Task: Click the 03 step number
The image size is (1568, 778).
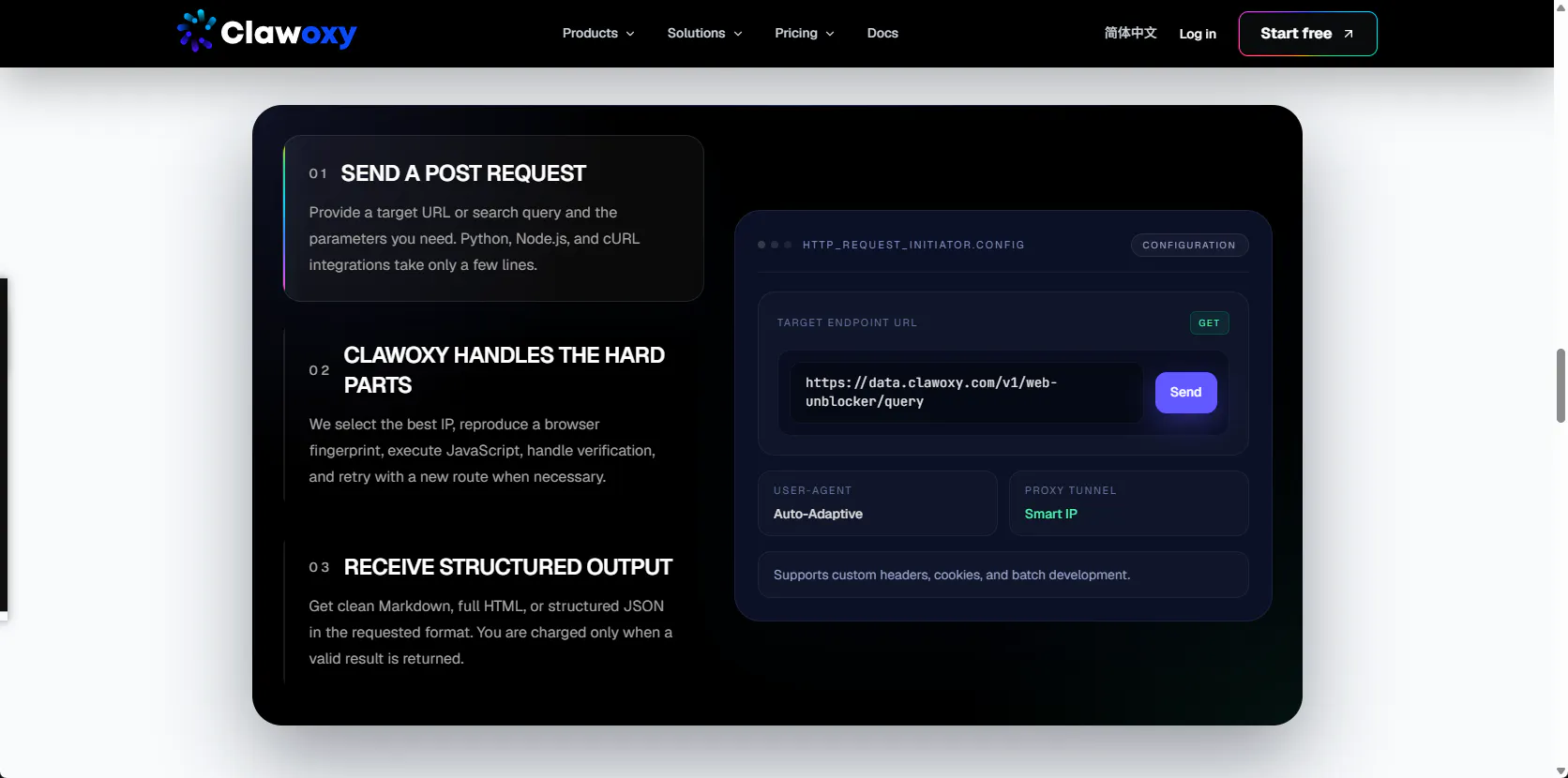Action: 319,568
